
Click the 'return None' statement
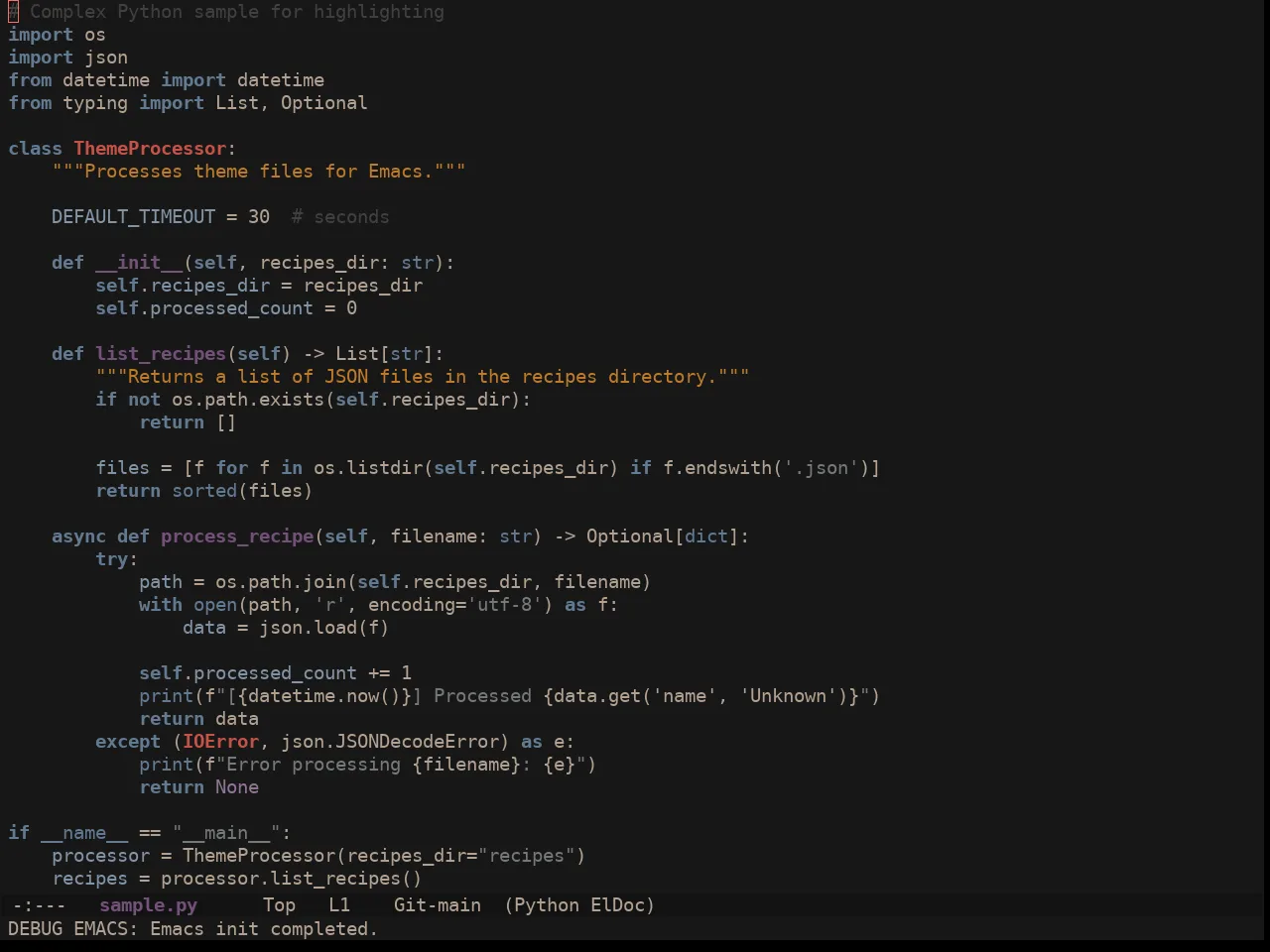[x=198, y=787]
